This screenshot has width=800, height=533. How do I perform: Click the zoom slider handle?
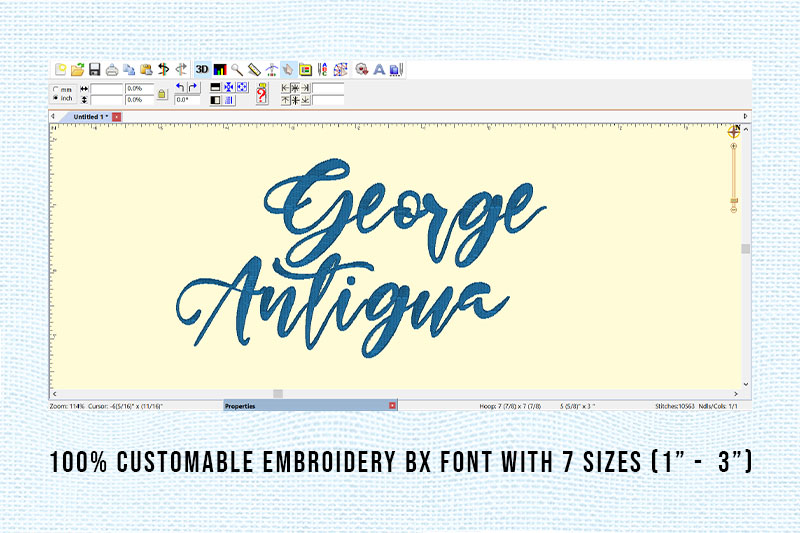(734, 201)
